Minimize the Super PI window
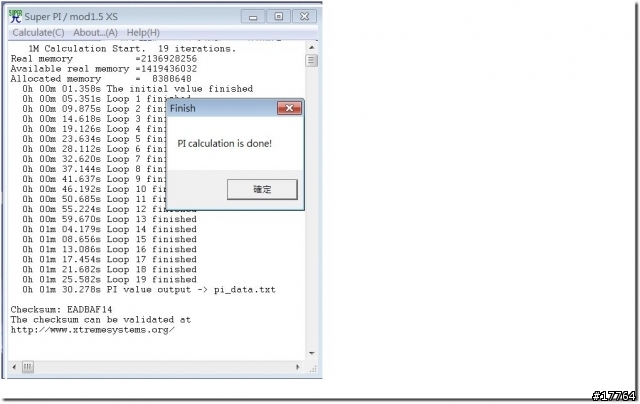Viewport: 640px width, 404px height. [x=253, y=17]
